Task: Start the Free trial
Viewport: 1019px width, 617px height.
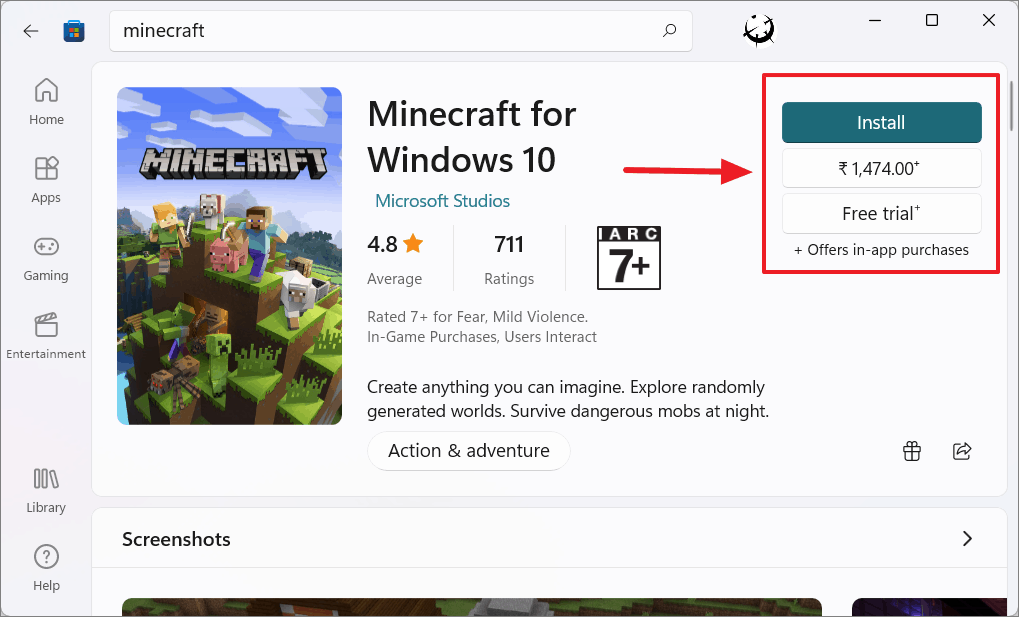Action: [x=880, y=213]
